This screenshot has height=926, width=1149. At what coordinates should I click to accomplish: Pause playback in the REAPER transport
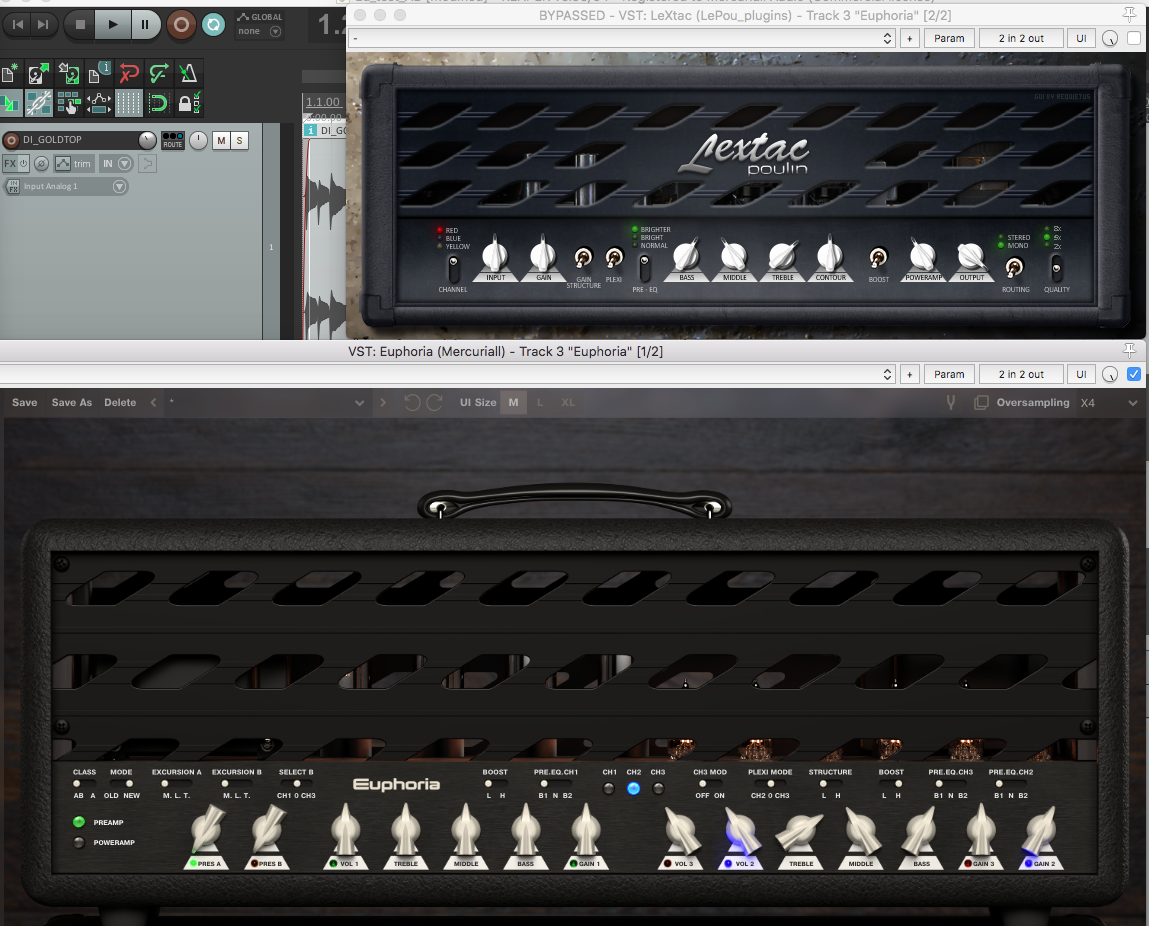(145, 25)
